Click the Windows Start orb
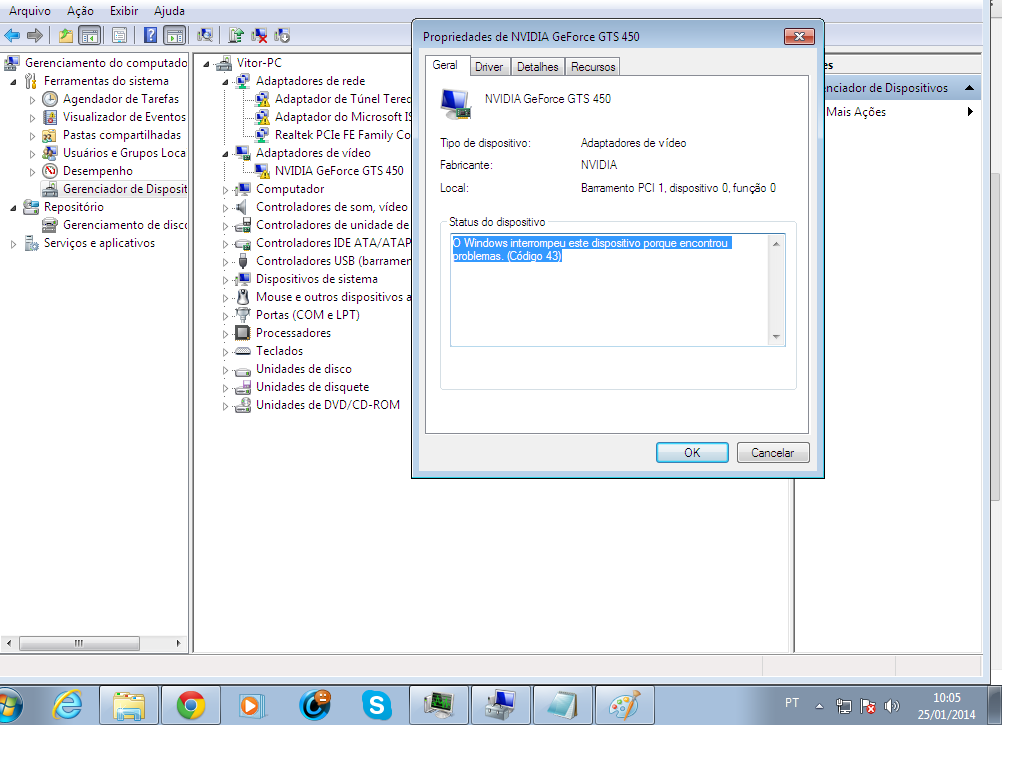This screenshot has height=768, width=1024. [9, 705]
